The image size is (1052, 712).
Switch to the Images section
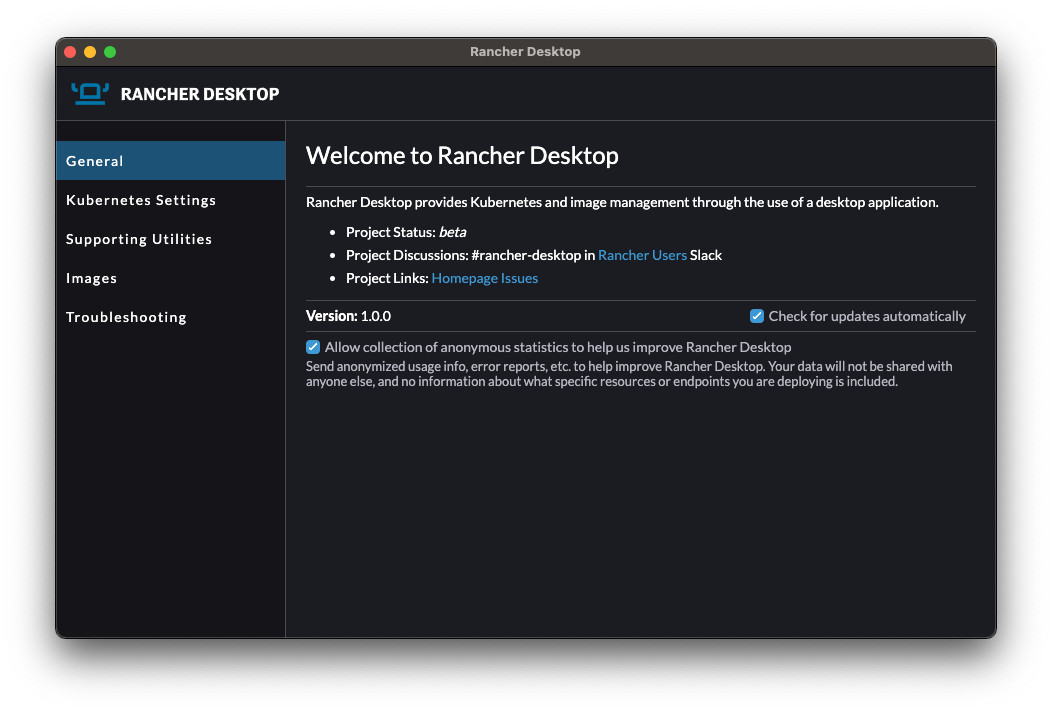[92, 278]
